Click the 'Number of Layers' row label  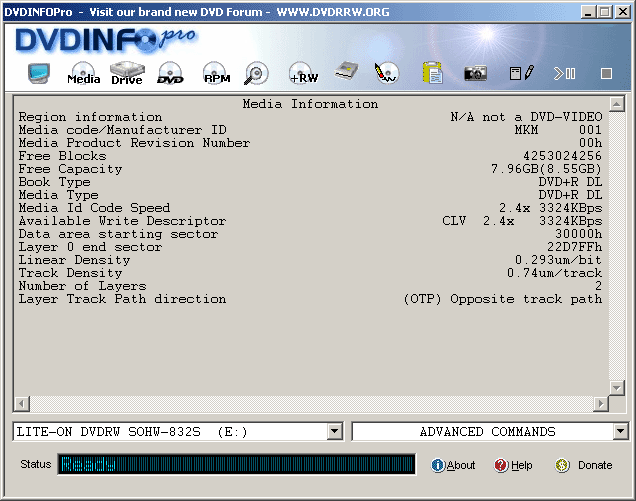82,286
